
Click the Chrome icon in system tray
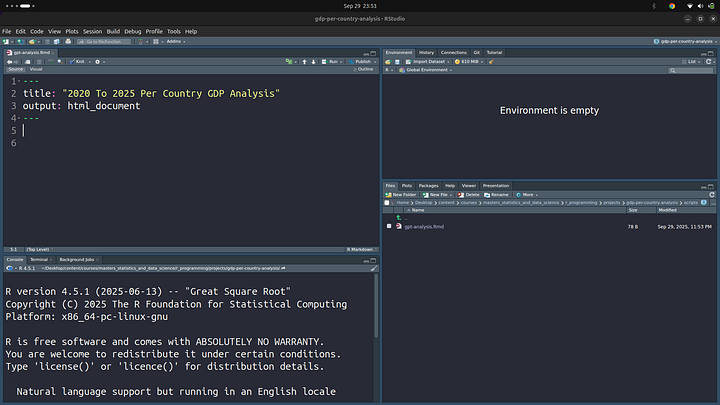point(672,6)
